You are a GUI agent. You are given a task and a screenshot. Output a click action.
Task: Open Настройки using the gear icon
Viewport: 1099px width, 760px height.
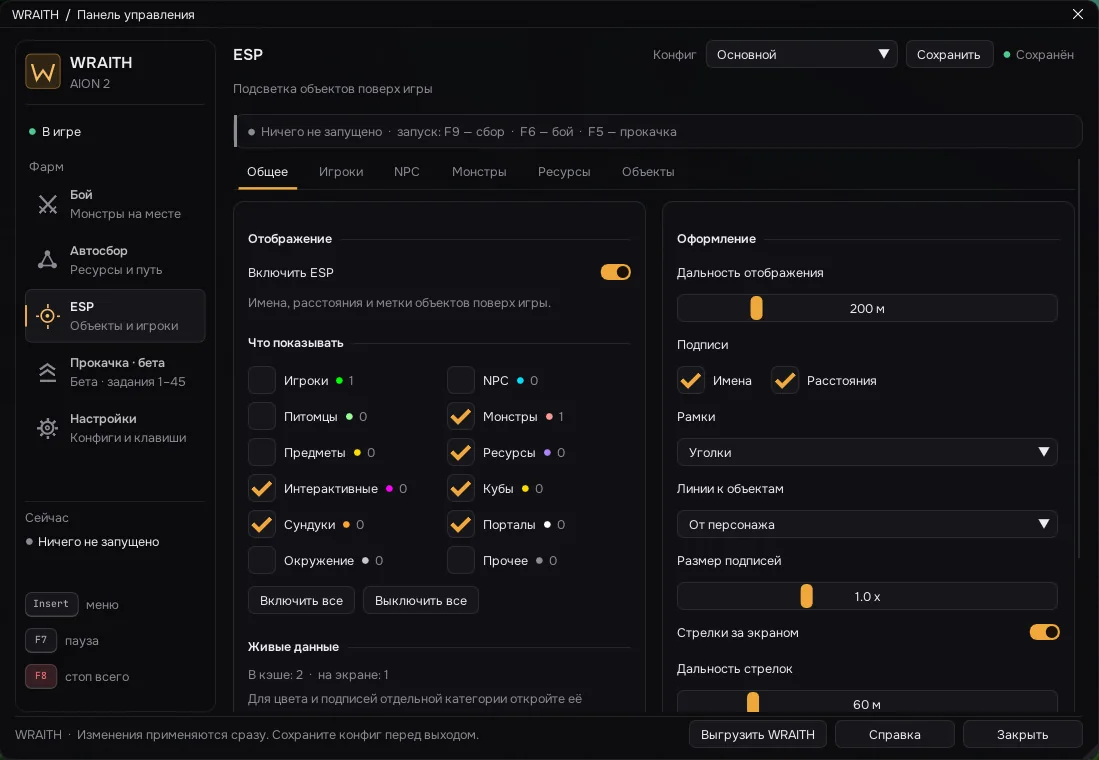48,428
